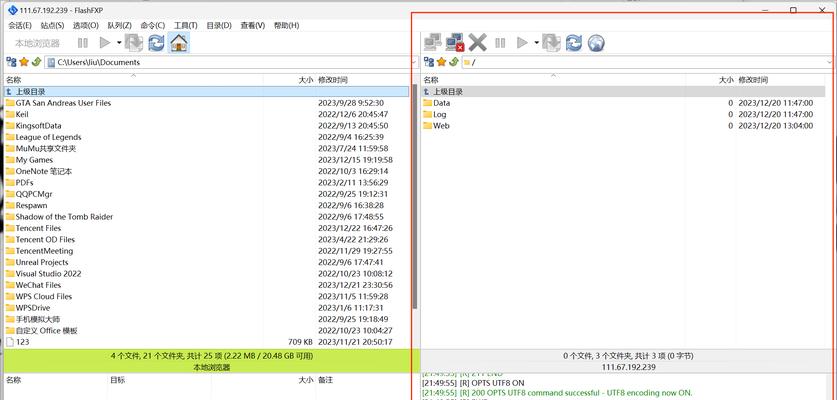Viewport: 837px width, 400px height.
Task: Click the globe icon in remote toolbar
Action: click(x=596, y=43)
